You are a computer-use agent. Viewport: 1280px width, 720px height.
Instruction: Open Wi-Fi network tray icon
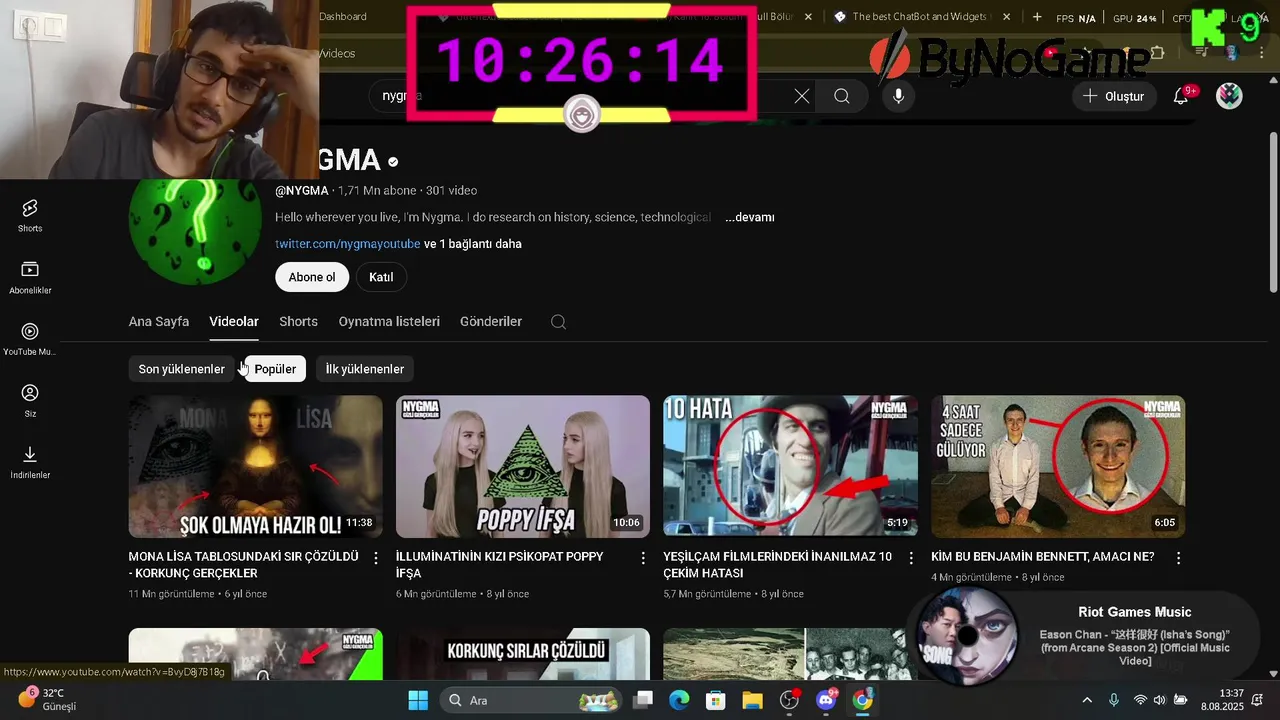tap(1140, 700)
